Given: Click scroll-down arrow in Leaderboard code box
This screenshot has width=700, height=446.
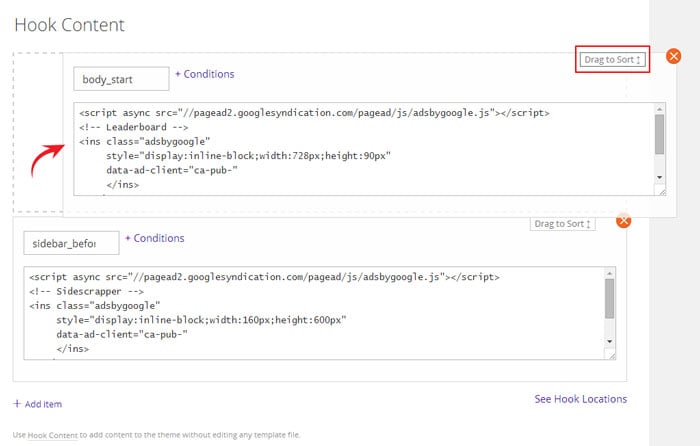Looking at the screenshot, I should 659,177.
